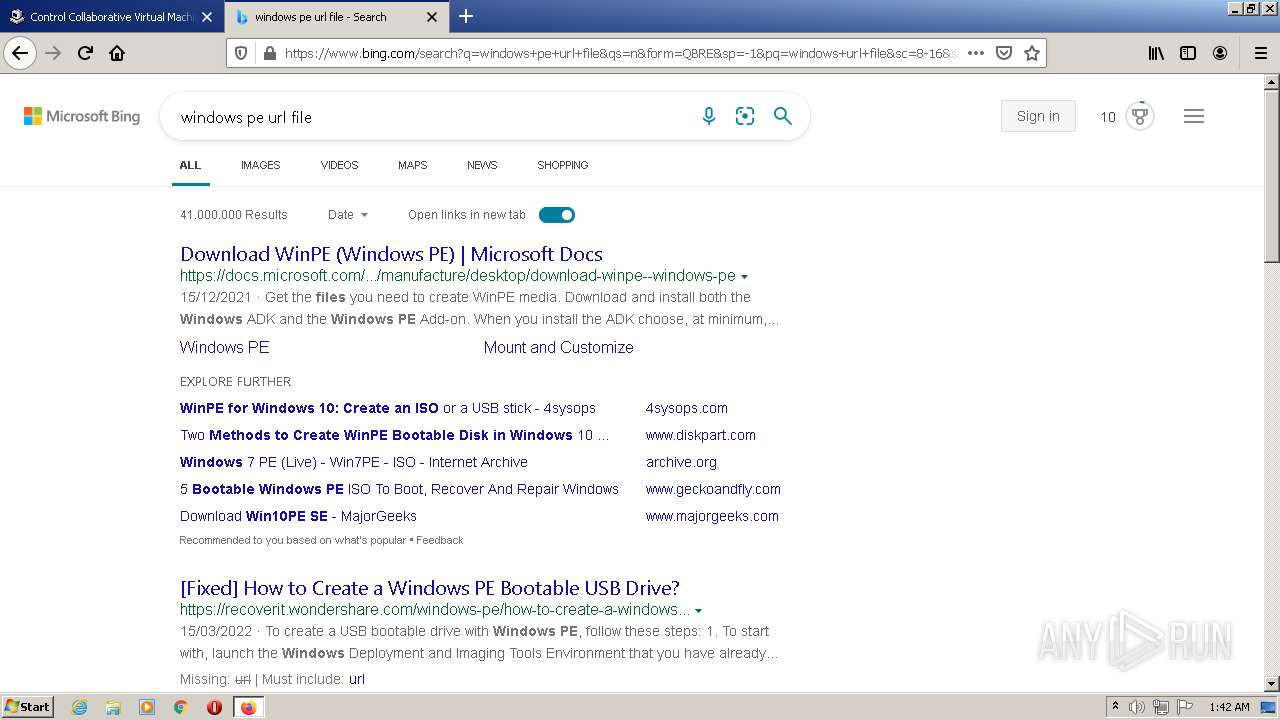This screenshot has height=720, width=1280.
Task: Open the Windows PE sublink
Action: click(225, 347)
